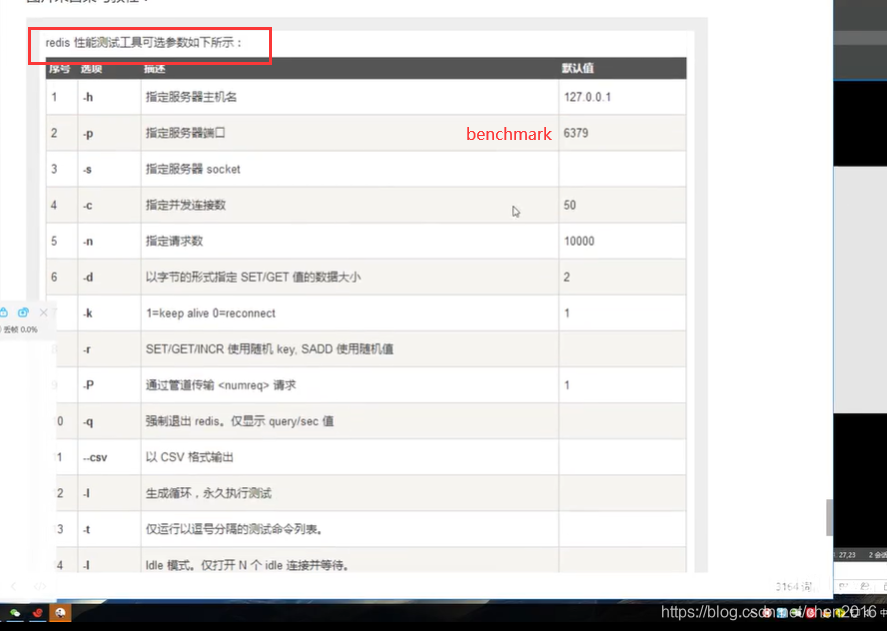Click the </> code icon at the page bottom
The image size is (887, 631).
click(x=40, y=586)
